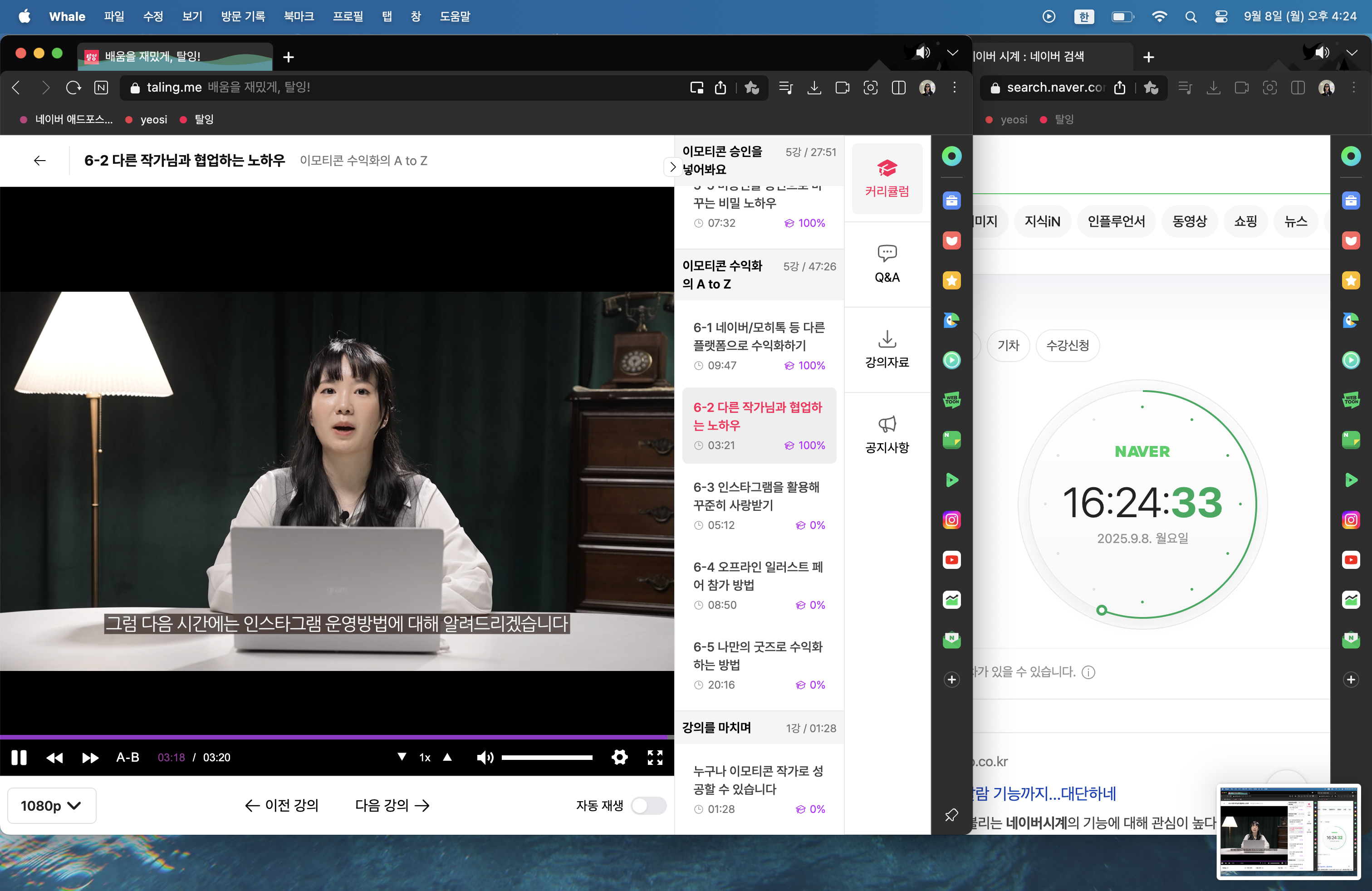The height and width of the screenshot is (891, 1372).
Task: Decrease playback speed with down arrow
Action: point(402,757)
